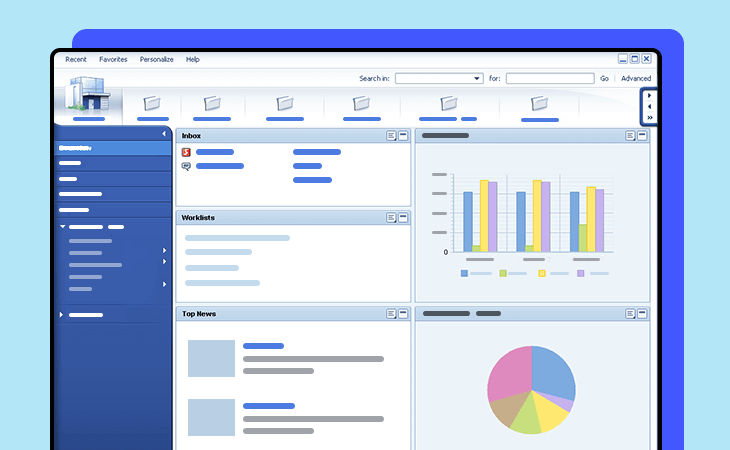Open the first folder icon in the navigation bar
The width and height of the screenshot is (730, 450).
[x=152, y=103]
